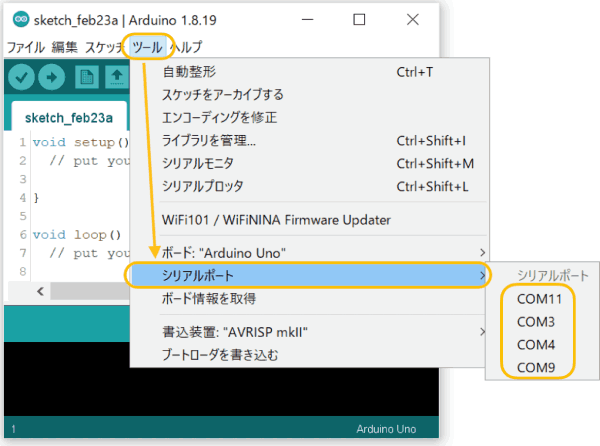Open the ファイル menu
Screen dimensions: 600x446
(x=26, y=47)
